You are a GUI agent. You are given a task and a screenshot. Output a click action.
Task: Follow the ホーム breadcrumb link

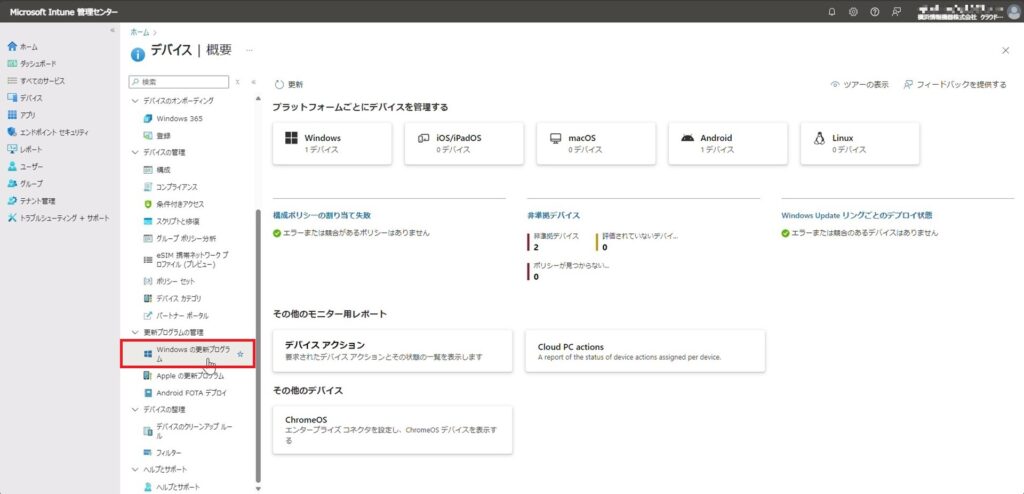(x=138, y=31)
